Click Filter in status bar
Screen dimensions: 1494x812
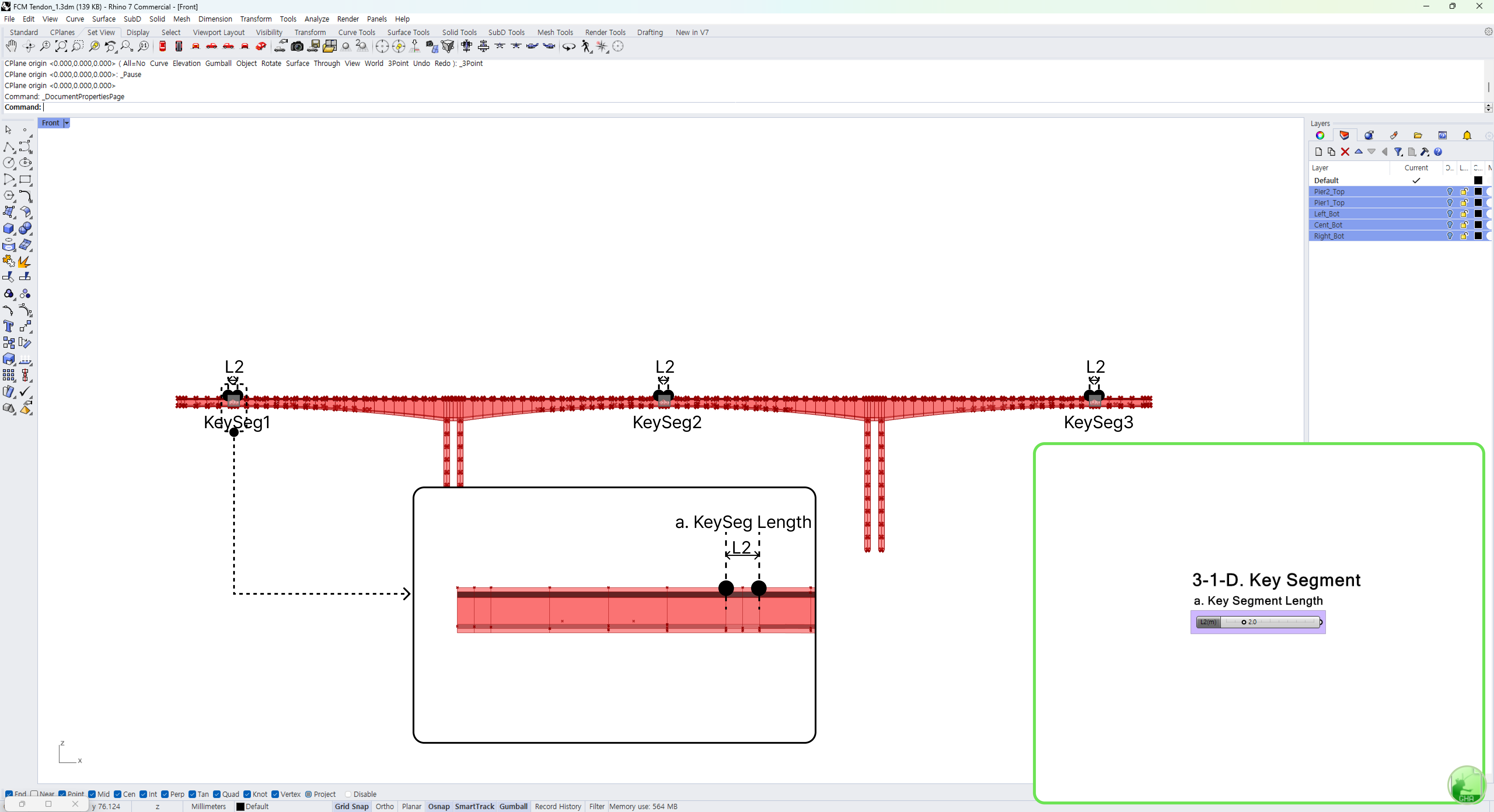point(597,806)
